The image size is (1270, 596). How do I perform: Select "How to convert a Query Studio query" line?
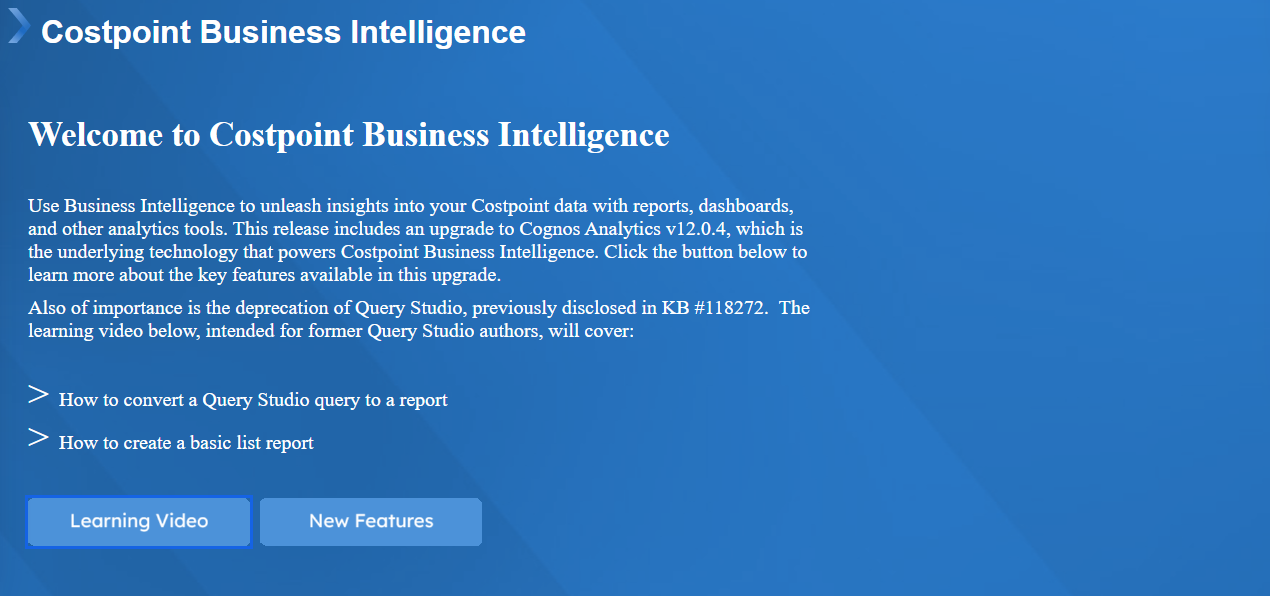[x=253, y=400]
